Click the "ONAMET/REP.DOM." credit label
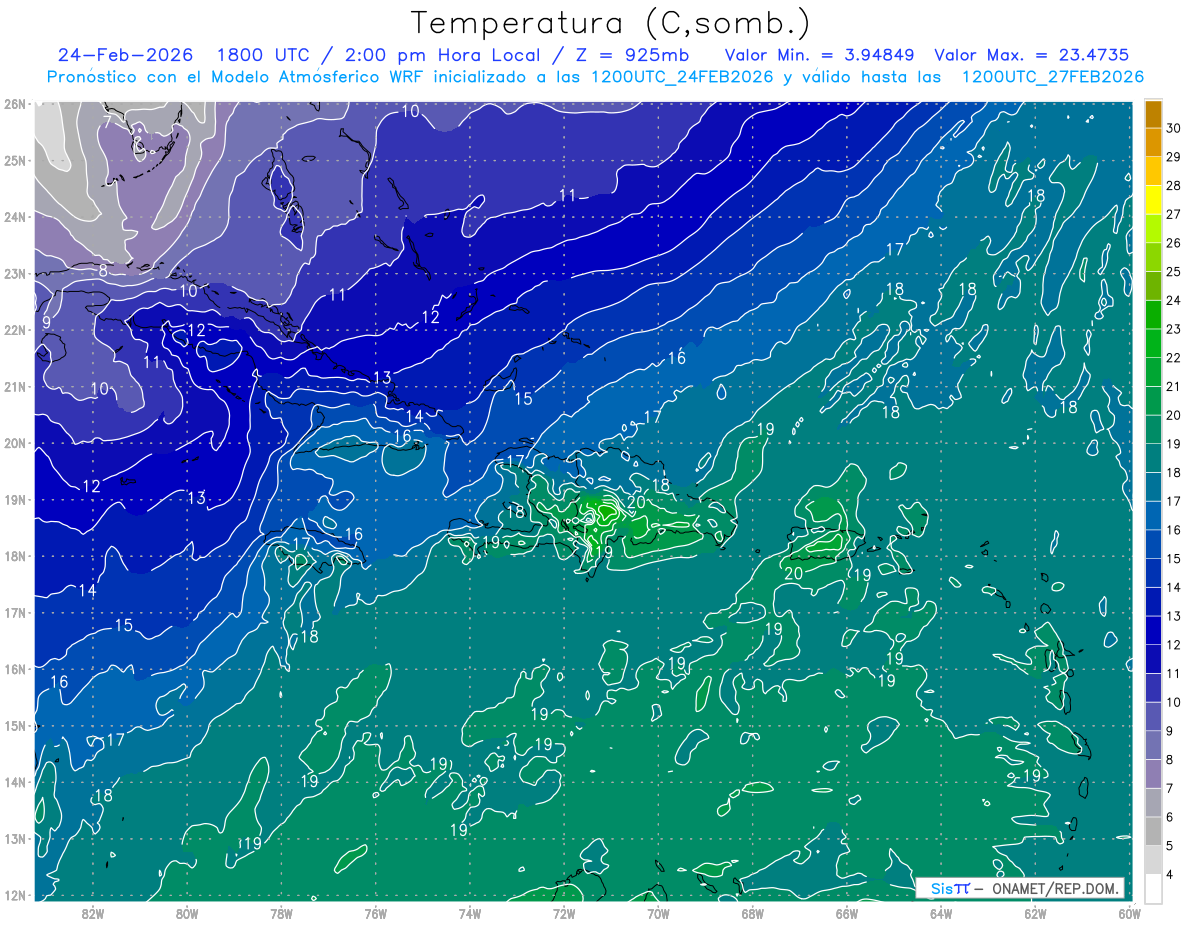 point(1053,888)
